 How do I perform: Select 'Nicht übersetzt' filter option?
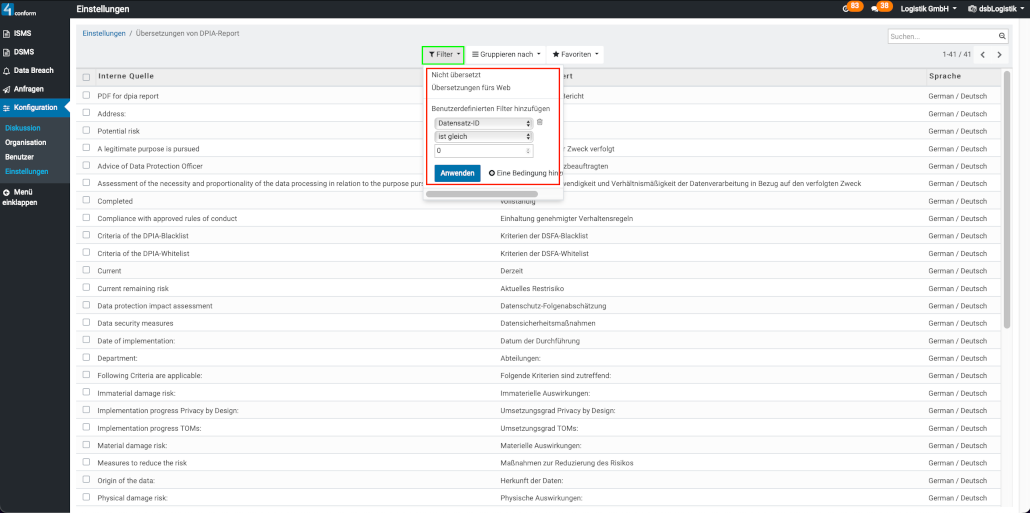click(456, 75)
